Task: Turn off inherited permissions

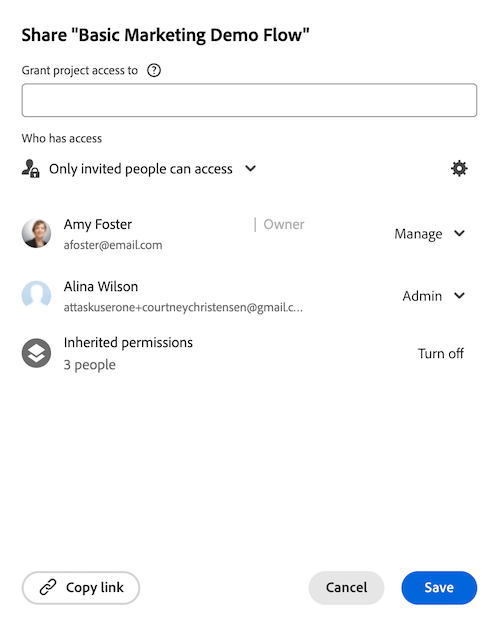Action: (440, 353)
